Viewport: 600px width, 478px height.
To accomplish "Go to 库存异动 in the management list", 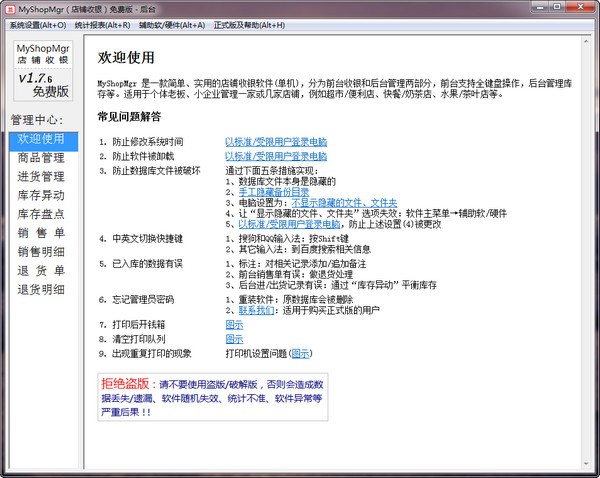I will [41, 196].
